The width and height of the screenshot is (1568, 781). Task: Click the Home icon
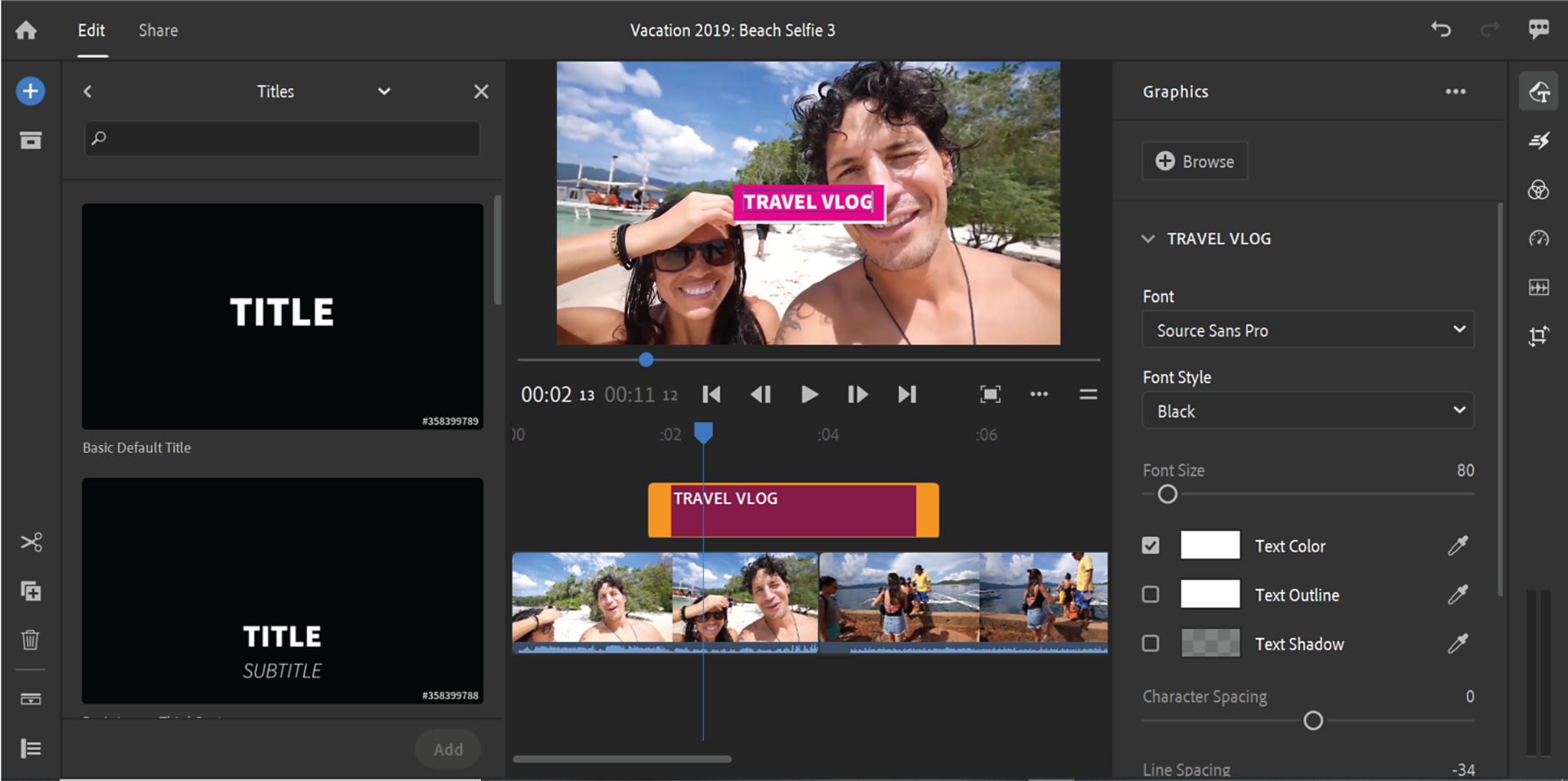(x=26, y=30)
